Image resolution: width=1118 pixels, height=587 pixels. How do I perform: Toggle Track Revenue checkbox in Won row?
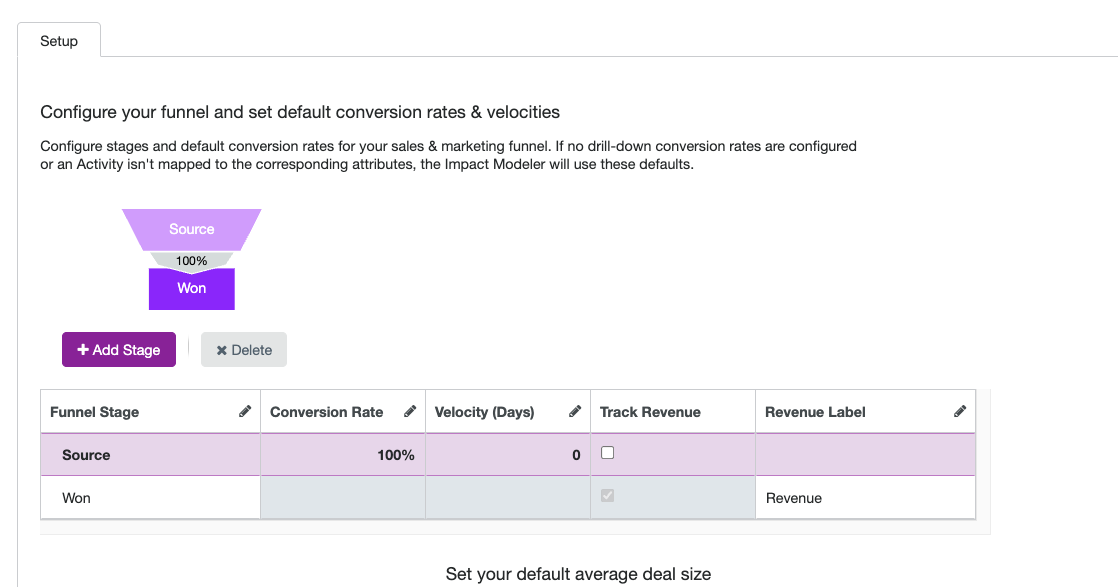[x=607, y=496]
